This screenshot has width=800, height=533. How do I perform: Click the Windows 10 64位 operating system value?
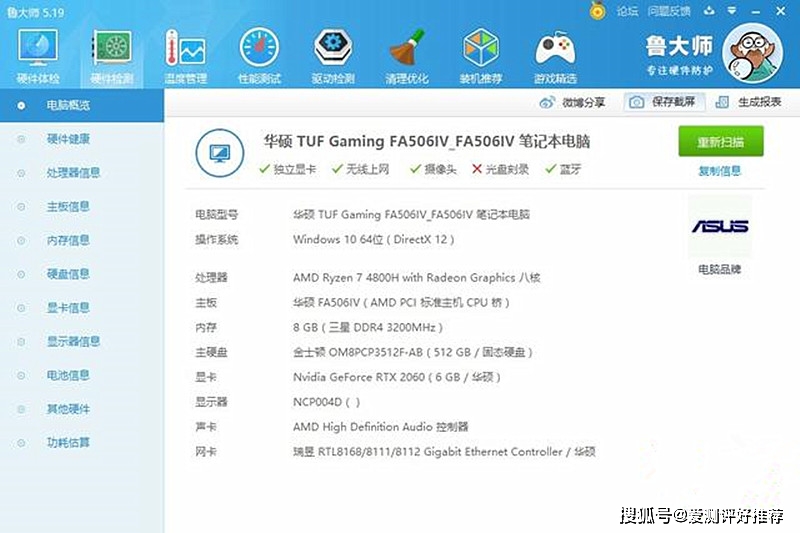click(x=373, y=239)
